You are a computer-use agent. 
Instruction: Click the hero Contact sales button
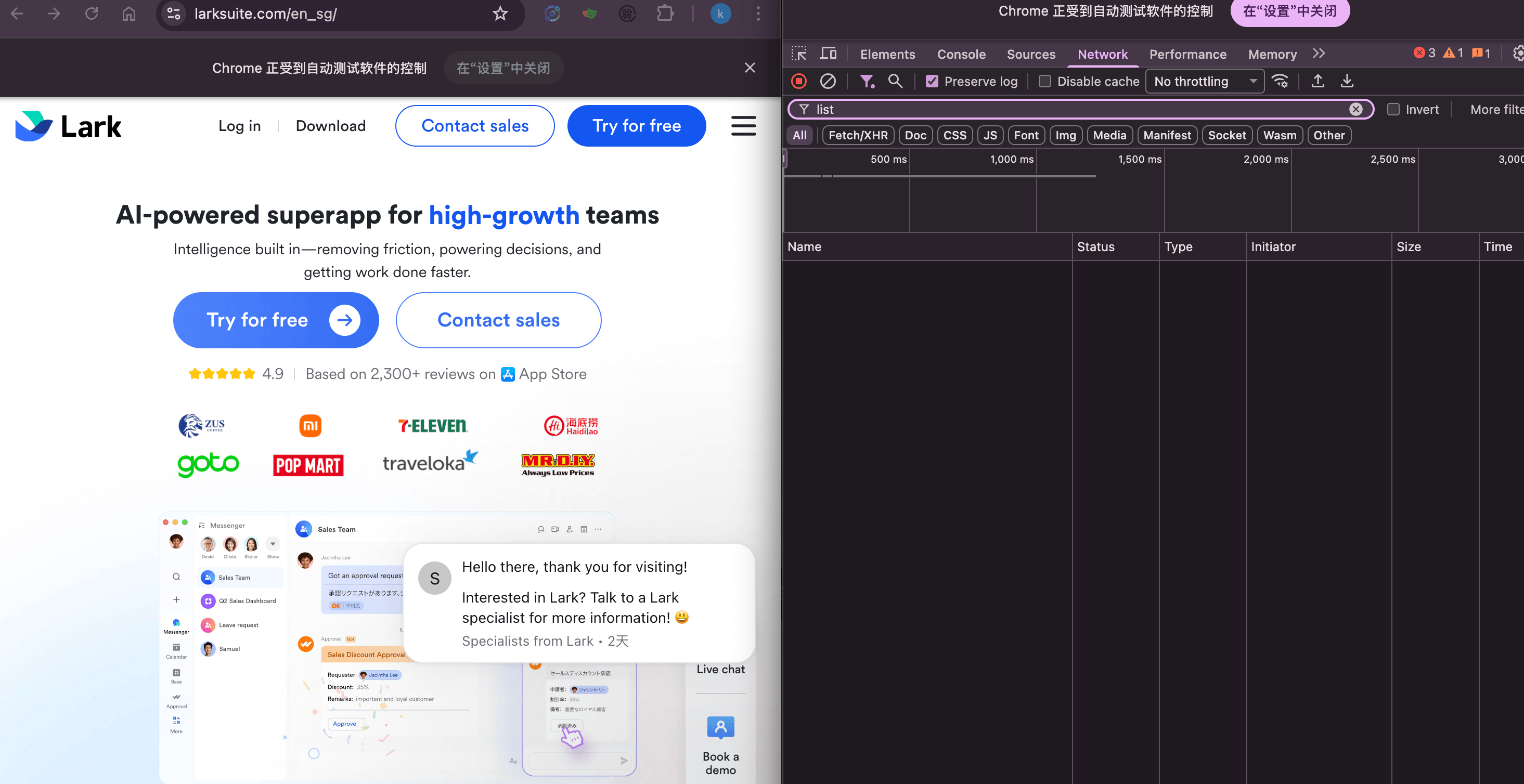499,320
